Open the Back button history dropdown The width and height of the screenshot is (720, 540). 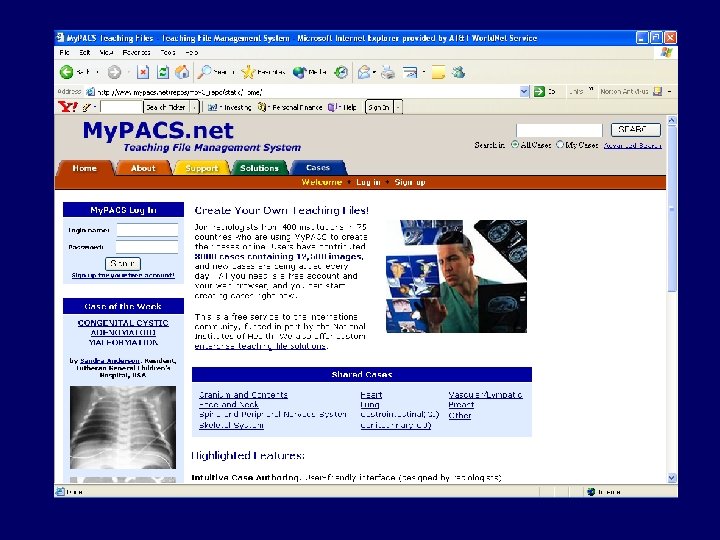(x=98, y=72)
